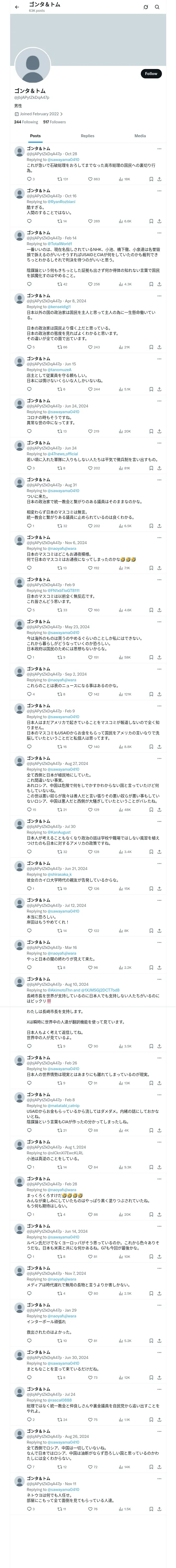View the 517 Followers list

point(54,122)
